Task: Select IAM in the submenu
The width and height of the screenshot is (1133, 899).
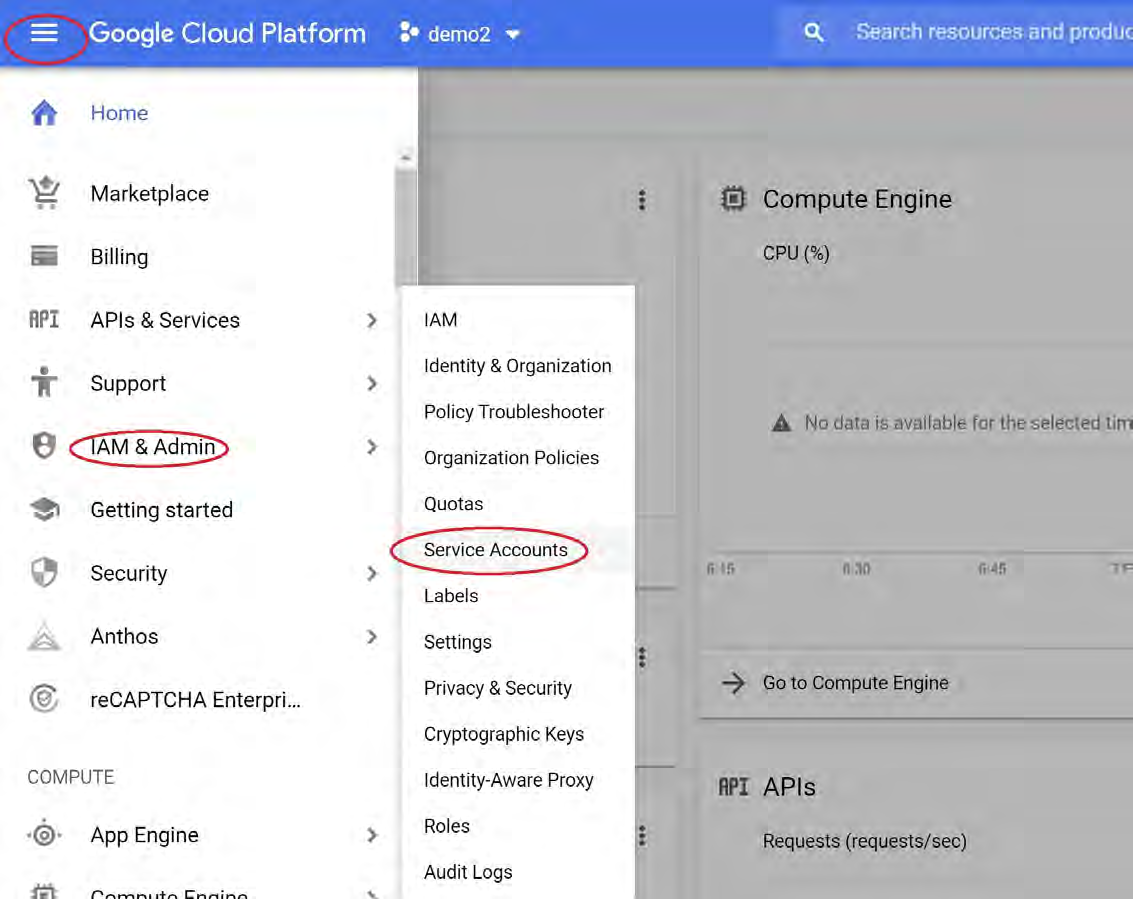Action: (441, 319)
